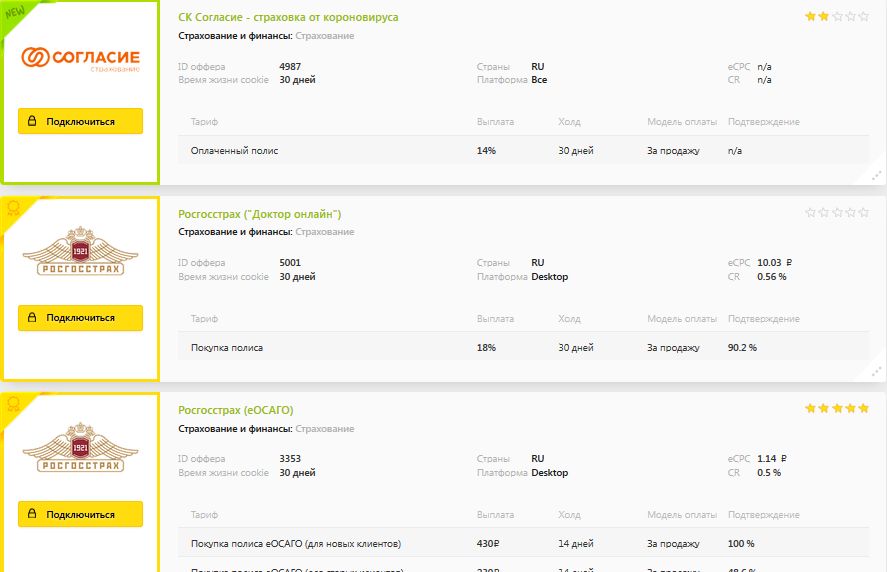The height and width of the screenshot is (572, 887).
Task: Select the Покупка полиса tariff row at 18%
Action: [x=227, y=347]
